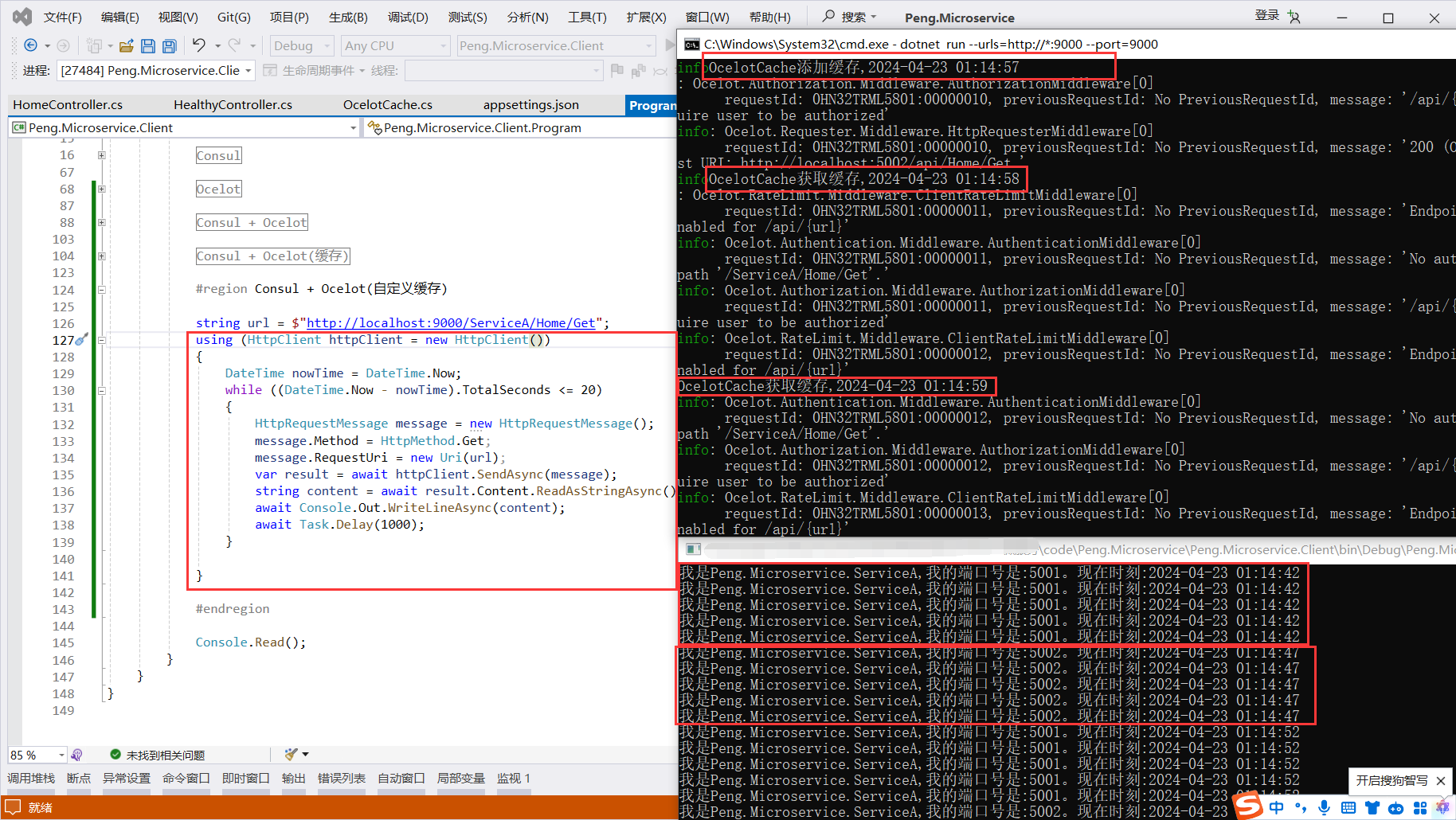The image size is (1456, 820).
Task: Open the startup project Peng.Microservice.Client dropdown
Action: [556, 46]
